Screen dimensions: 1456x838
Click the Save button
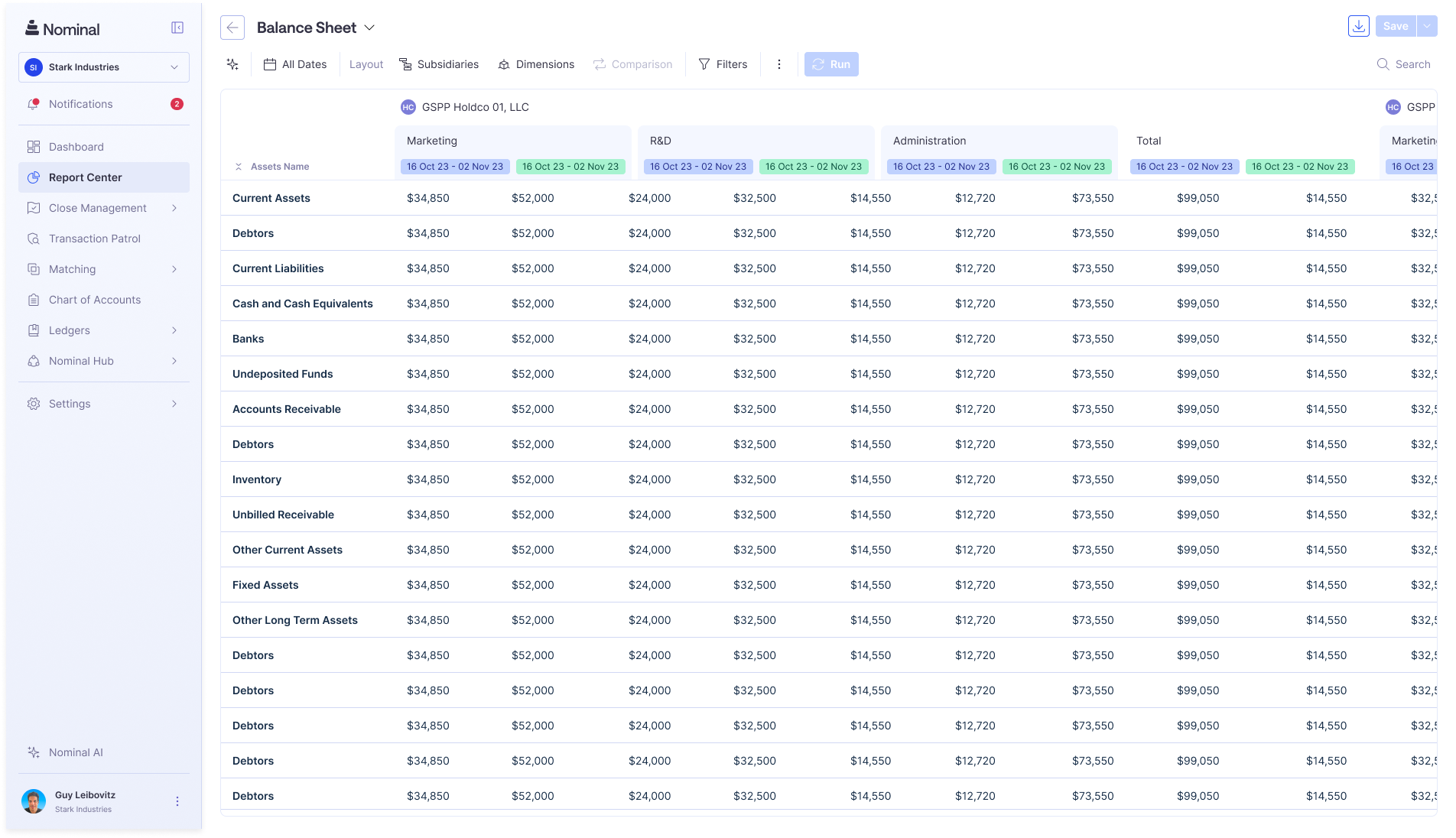1395,26
